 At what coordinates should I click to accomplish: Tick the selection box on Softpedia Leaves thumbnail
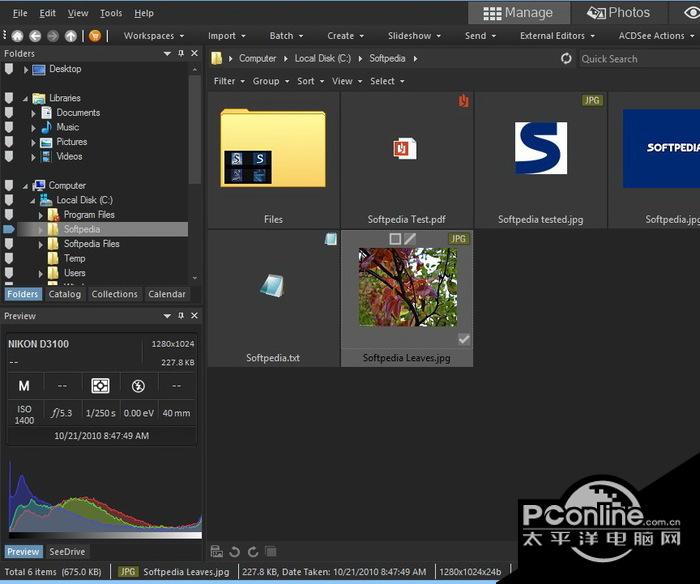click(395, 239)
